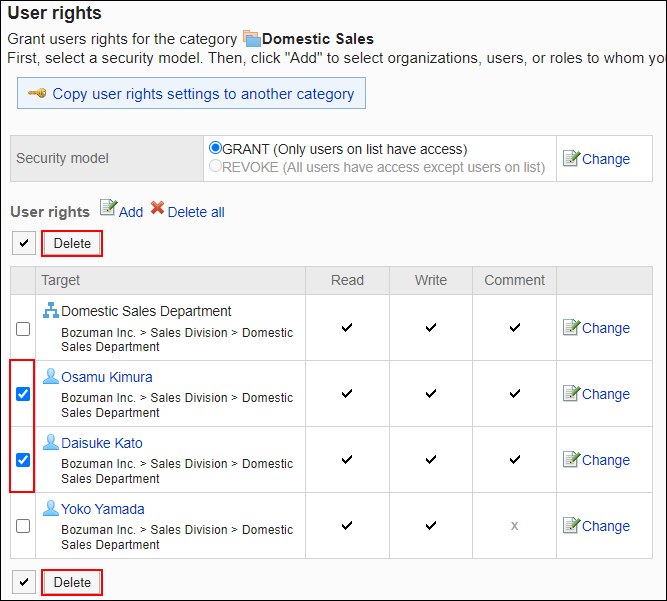Click Change link for Security model
Image resolution: width=667 pixels, height=601 pixels.
[x=606, y=159]
